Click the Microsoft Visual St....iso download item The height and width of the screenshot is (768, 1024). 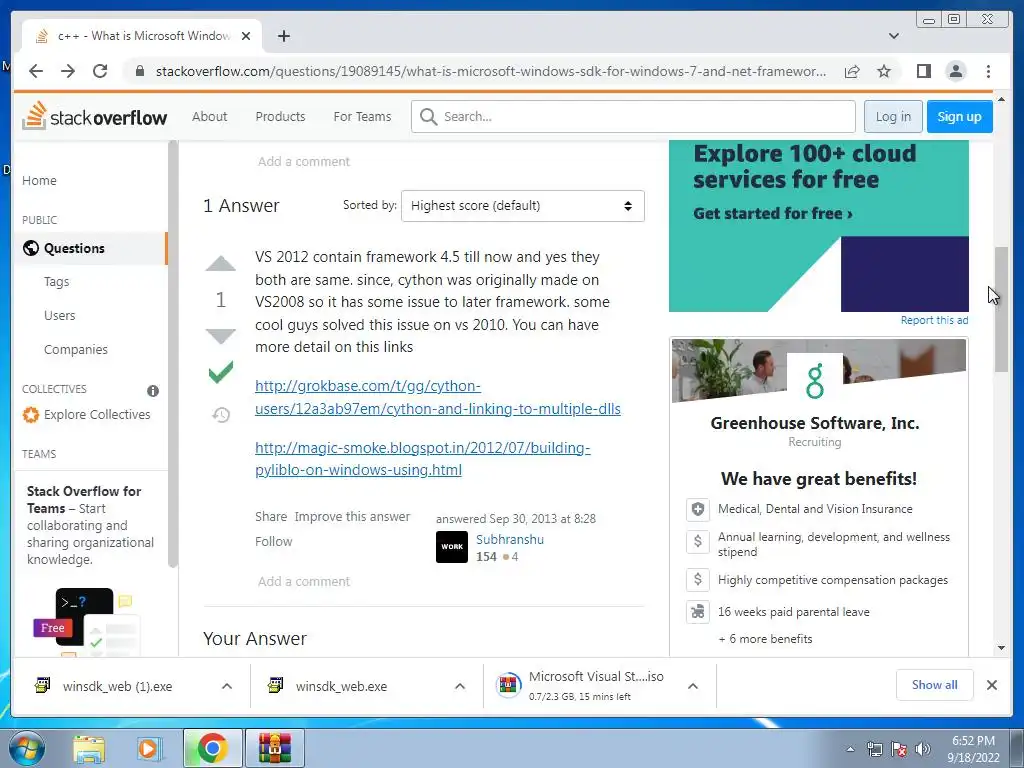pos(586,686)
